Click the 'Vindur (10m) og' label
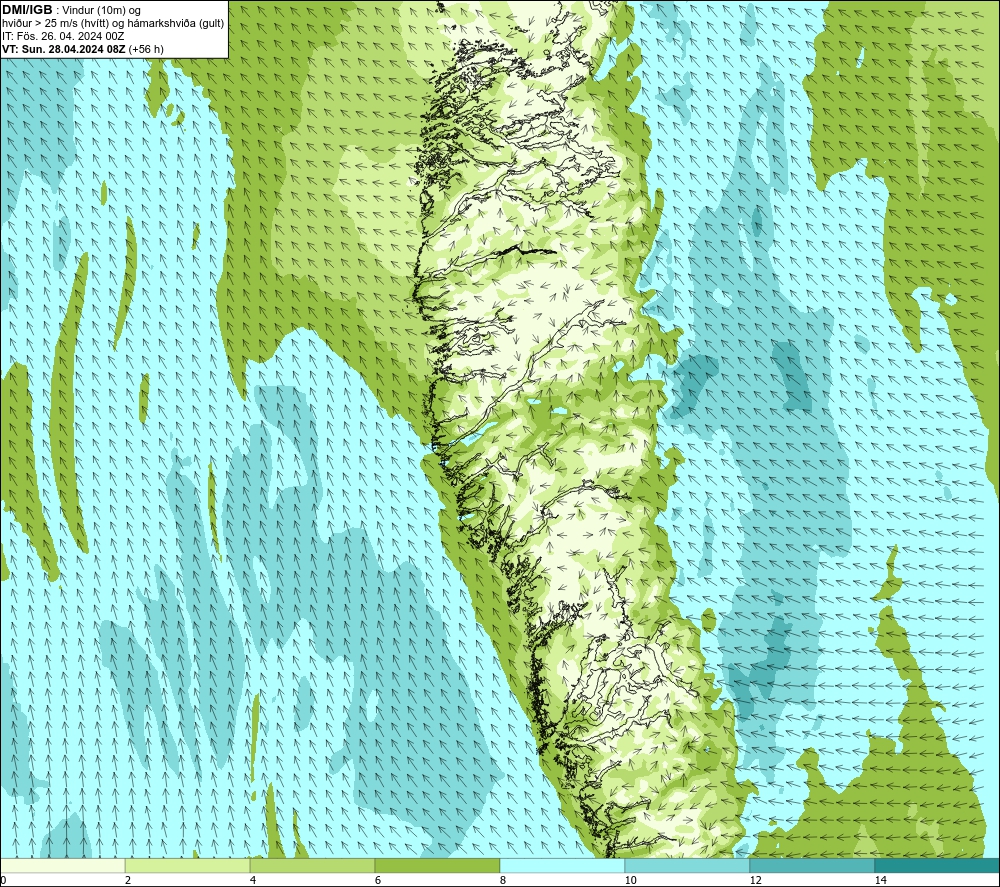This screenshot has width=1000, height=887. click(101, 11)
